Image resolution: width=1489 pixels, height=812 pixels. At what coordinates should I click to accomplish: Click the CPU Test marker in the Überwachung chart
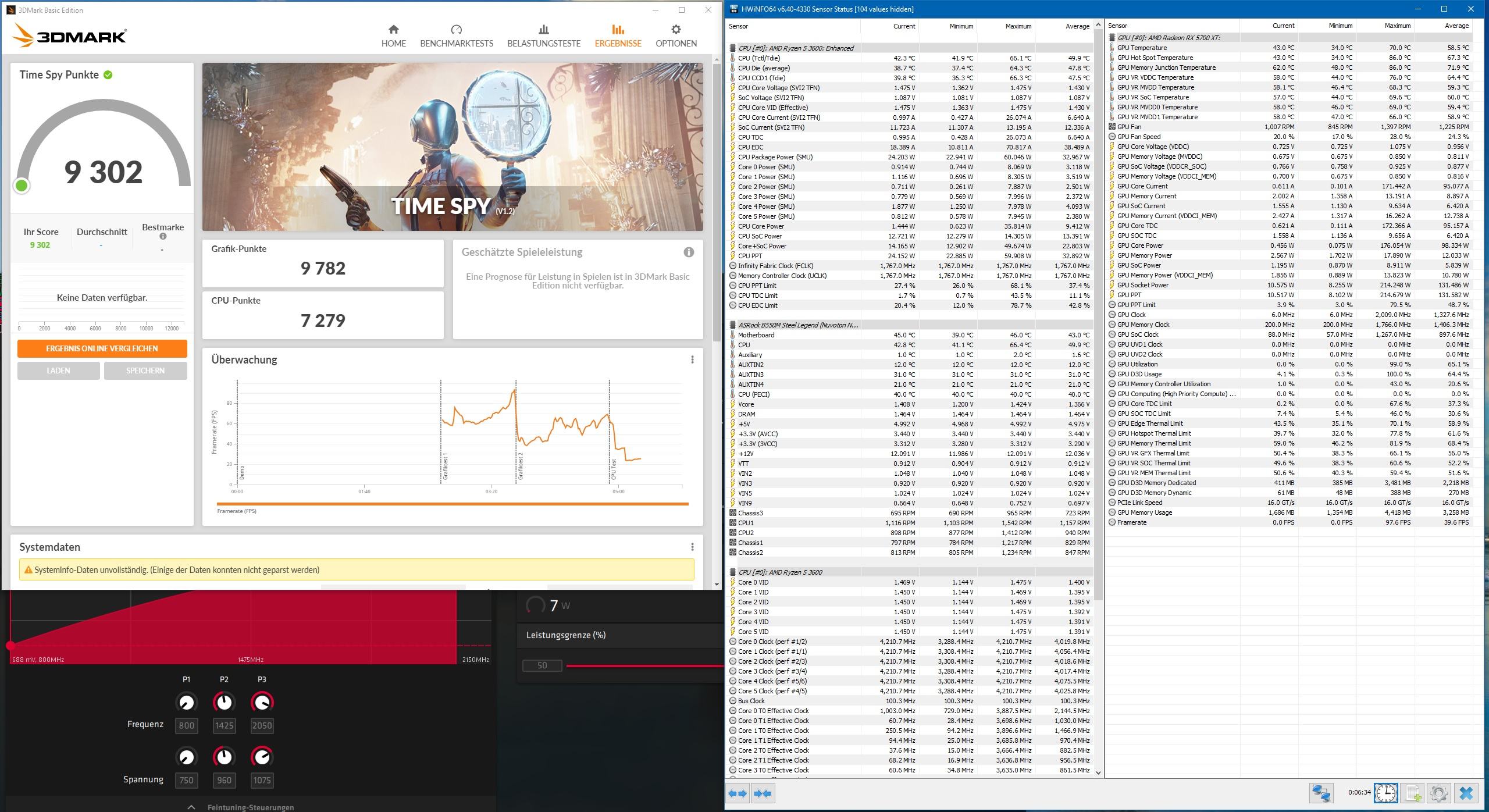pyautogui.click(x=614, y=469)
